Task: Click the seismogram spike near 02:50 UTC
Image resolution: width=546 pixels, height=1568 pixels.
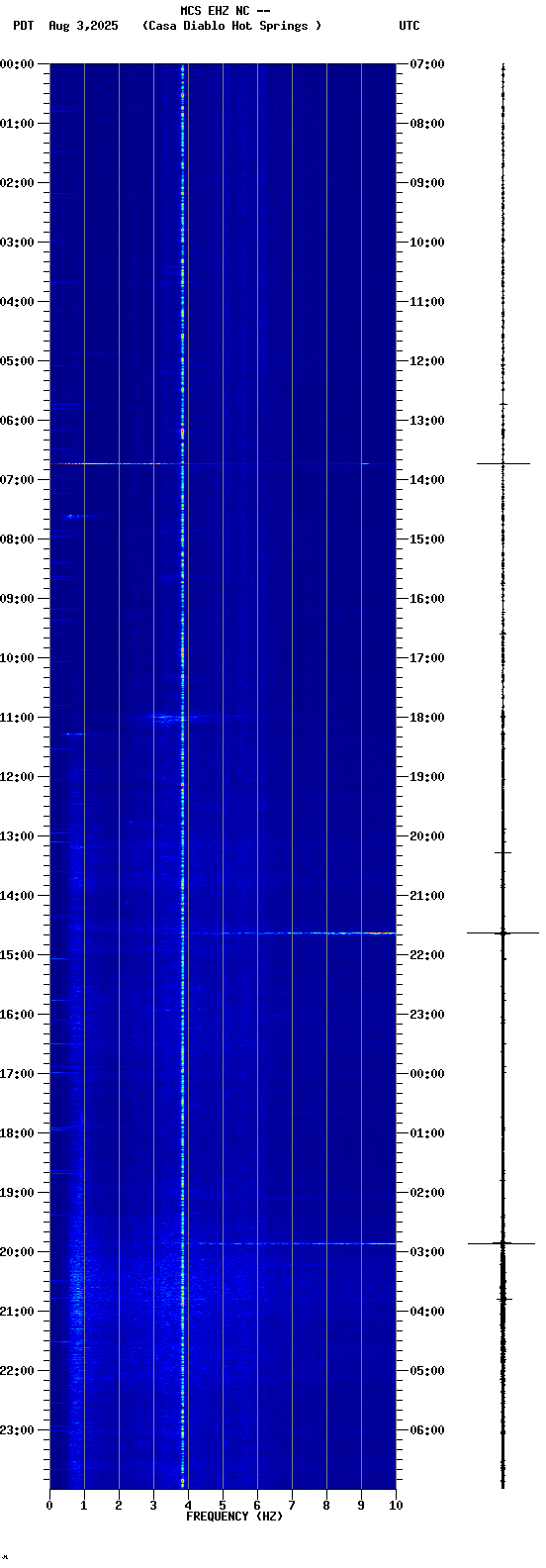Action: [x=501, y=1243]
